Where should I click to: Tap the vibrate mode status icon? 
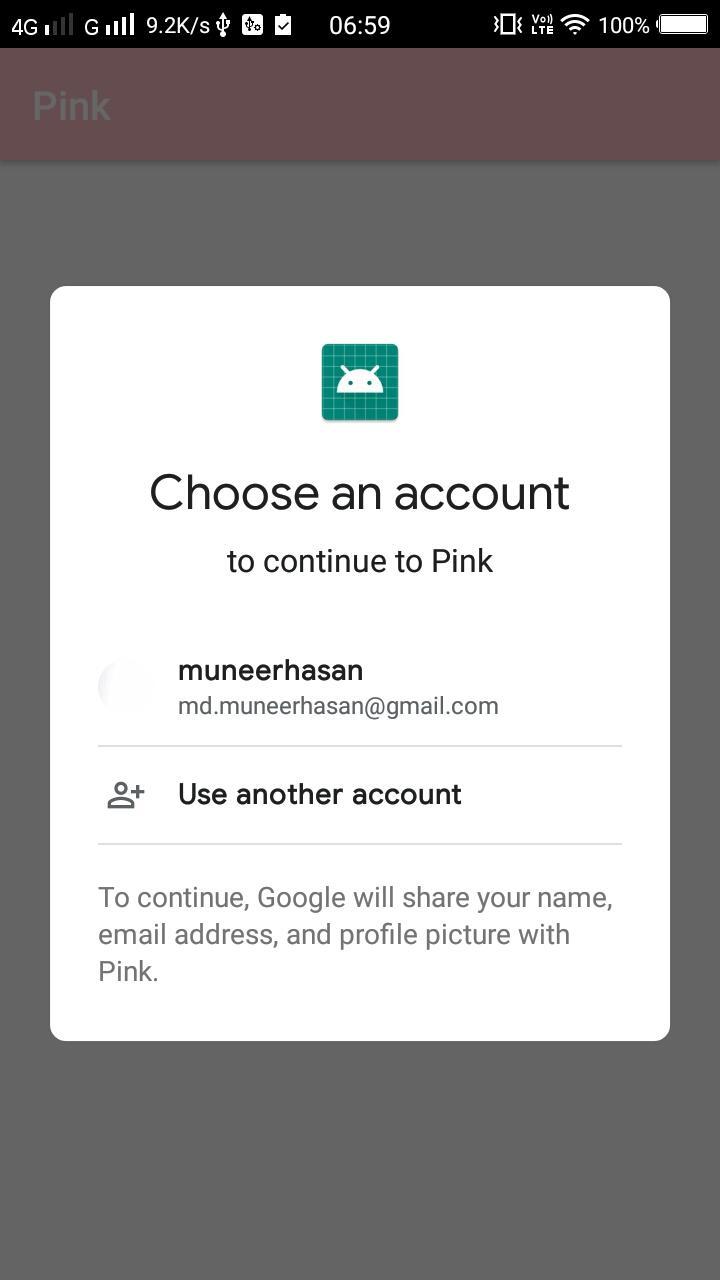click(x=508, y=24)
